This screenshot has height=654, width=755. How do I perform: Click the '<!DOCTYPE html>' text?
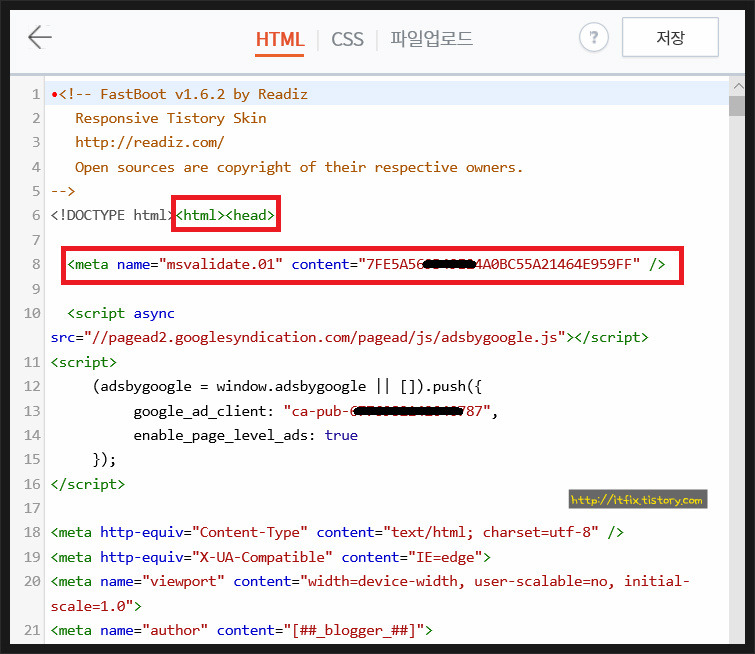tap(112, 215)
